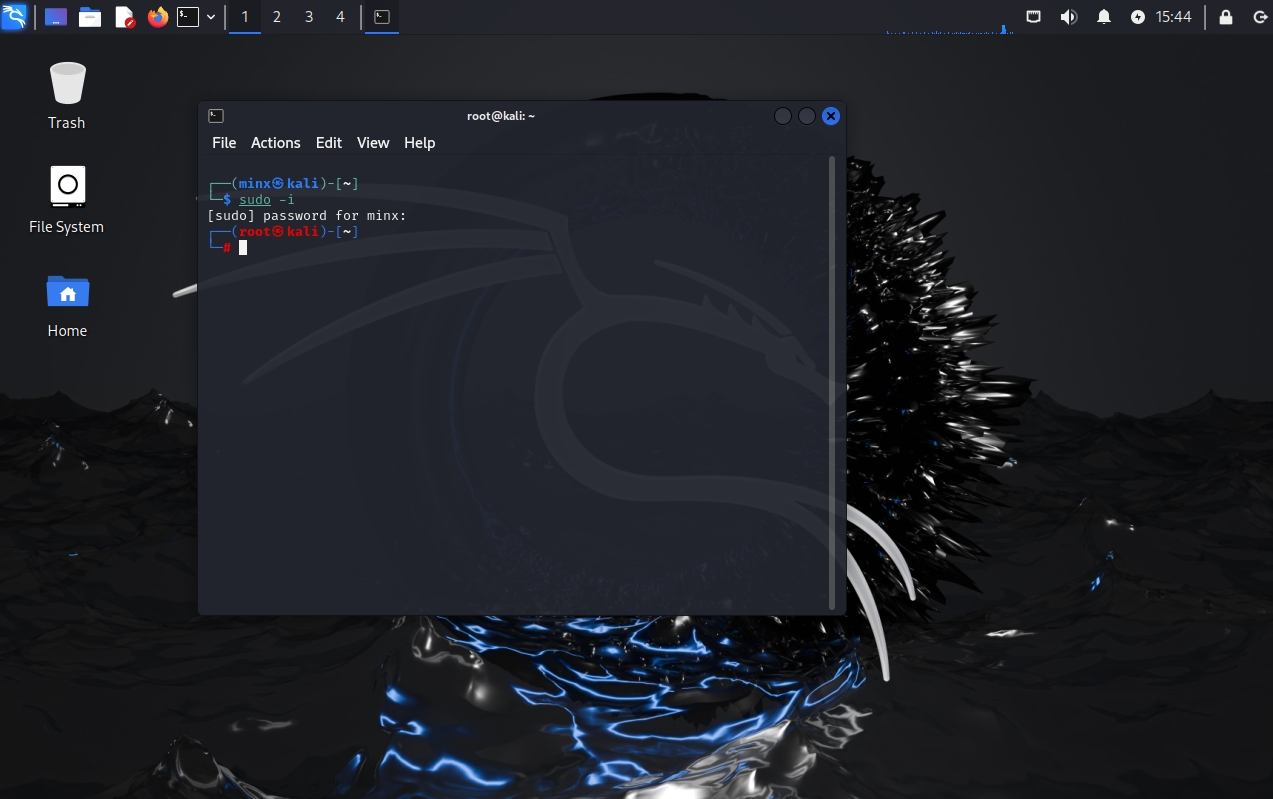Click the volume speaker icon
The height and width of the screenshot is (799, 1273).
(x=1068, y=17)
